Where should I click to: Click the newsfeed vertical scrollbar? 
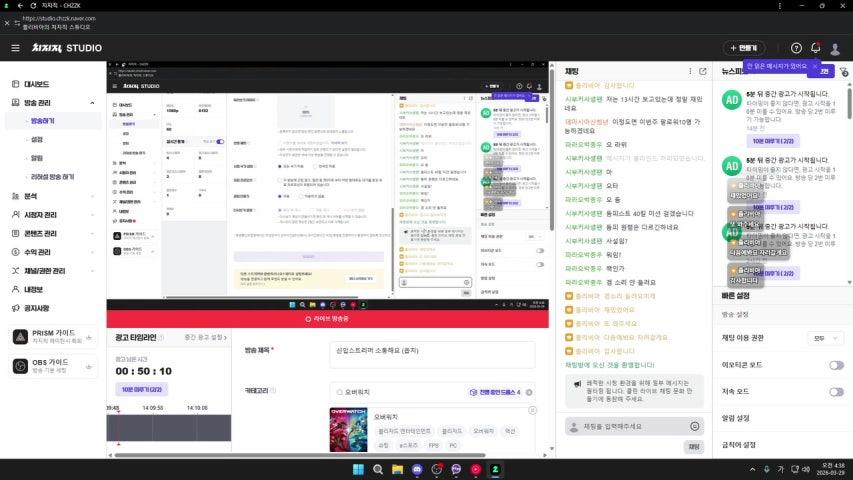coord(849,102)
